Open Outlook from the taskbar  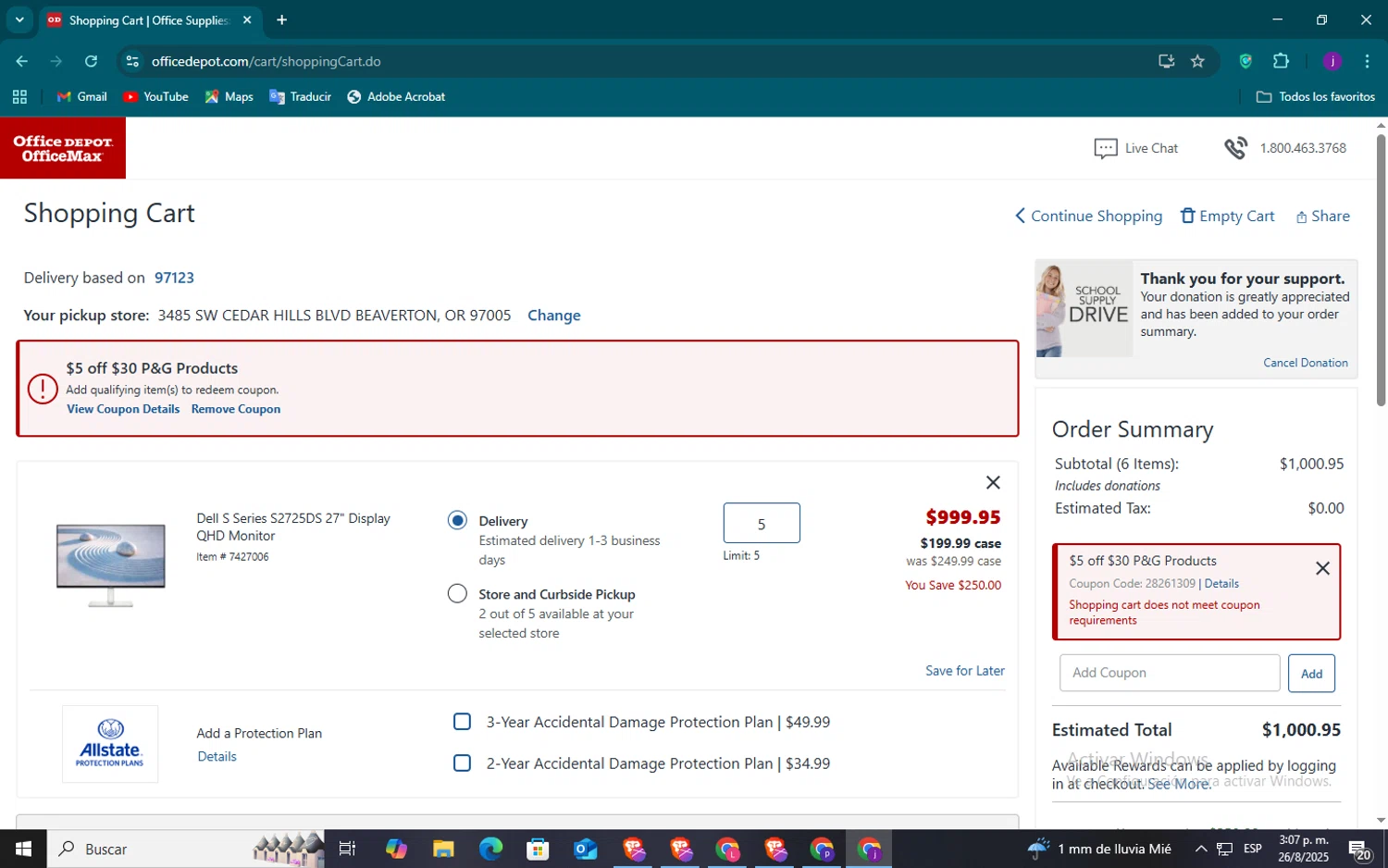coord(585,849)
